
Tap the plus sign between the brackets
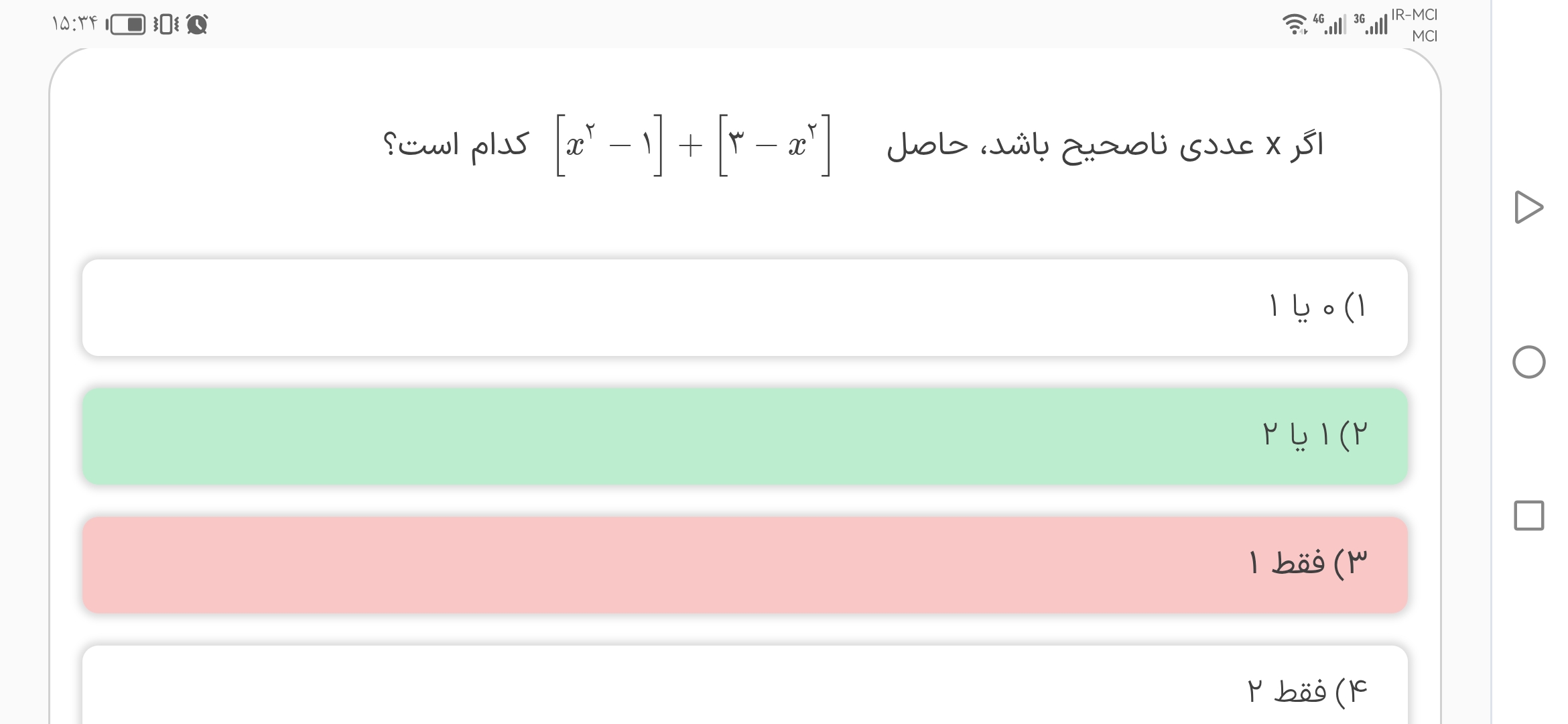[690, 145]
